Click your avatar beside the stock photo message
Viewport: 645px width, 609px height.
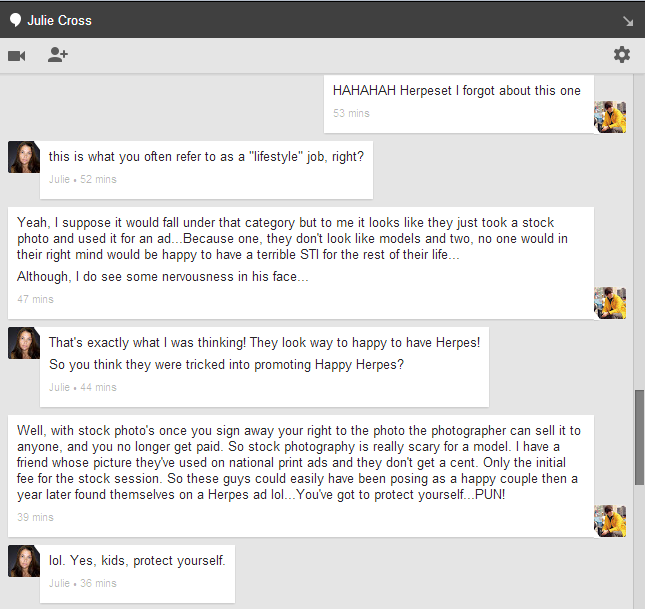point(610,303)
